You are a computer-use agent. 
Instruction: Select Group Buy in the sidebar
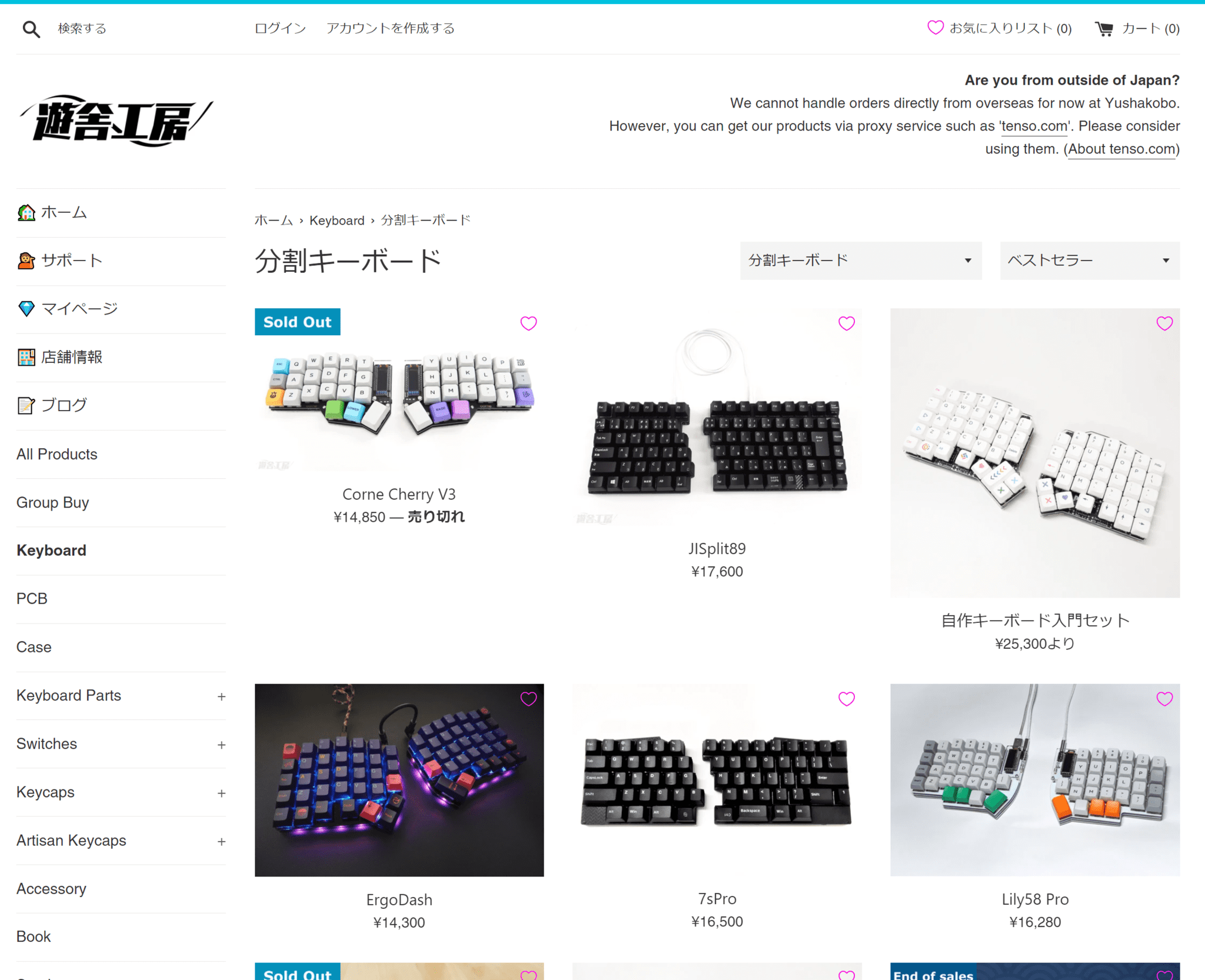coord(53,503)
